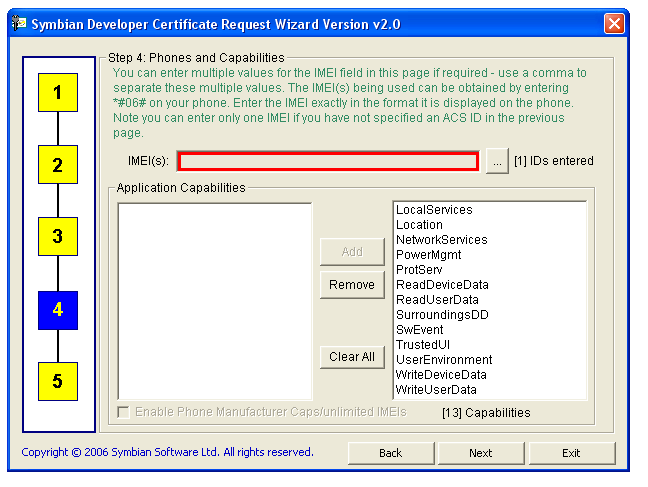Close the Certificate Request Wizard window
The width and height of the screenshot is (648, 487).
coord(614,24)
